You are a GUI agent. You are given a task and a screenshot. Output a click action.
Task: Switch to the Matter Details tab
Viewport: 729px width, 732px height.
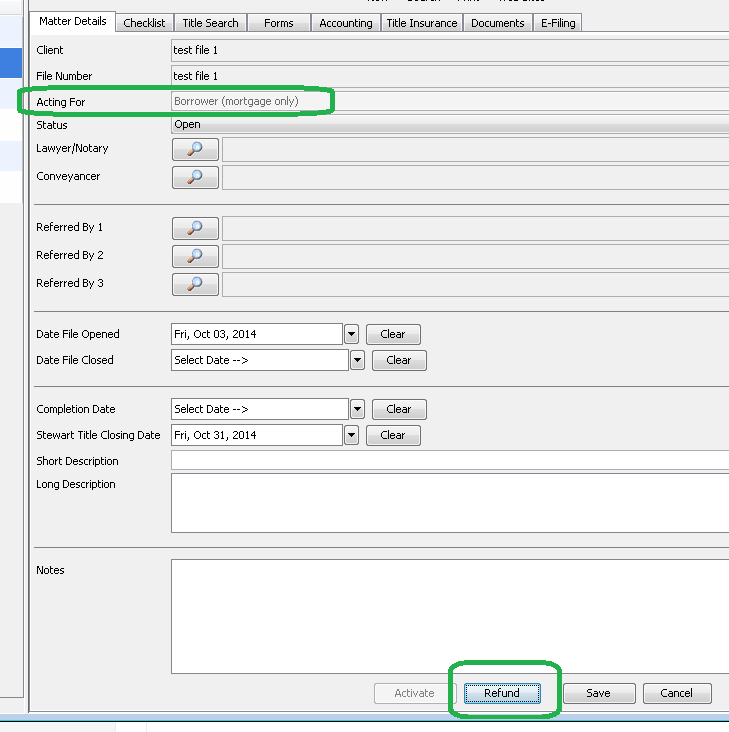(x=72, y=21)
